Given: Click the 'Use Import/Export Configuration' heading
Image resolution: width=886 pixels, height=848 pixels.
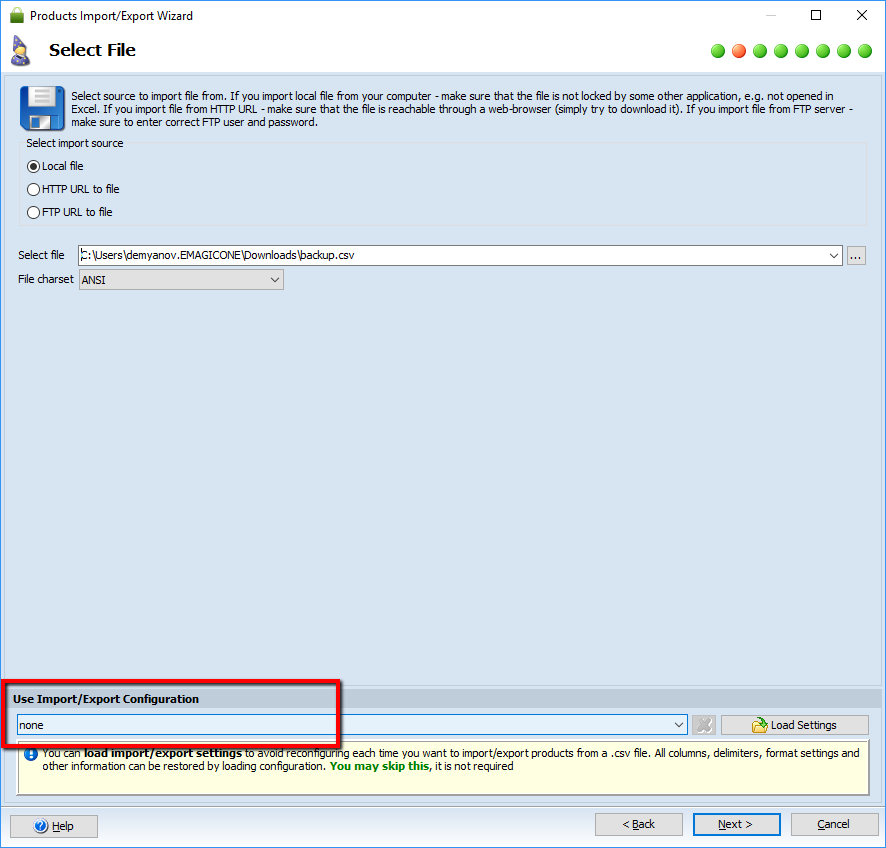Looking at the screenshot, I should 106,699.
